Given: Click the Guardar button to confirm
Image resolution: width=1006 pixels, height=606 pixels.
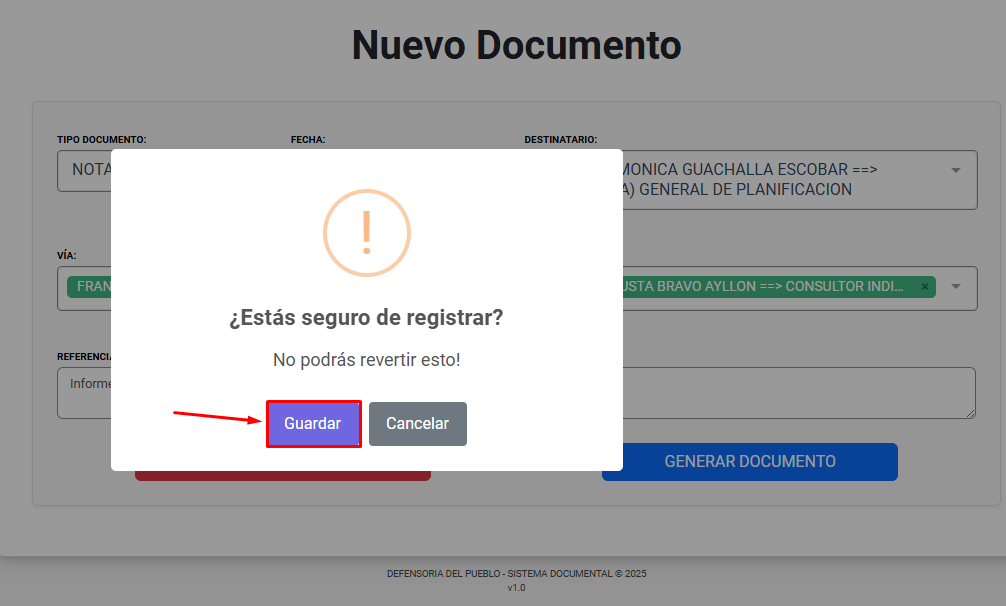Looking at the screenshot, I should [x=313, y=424].
